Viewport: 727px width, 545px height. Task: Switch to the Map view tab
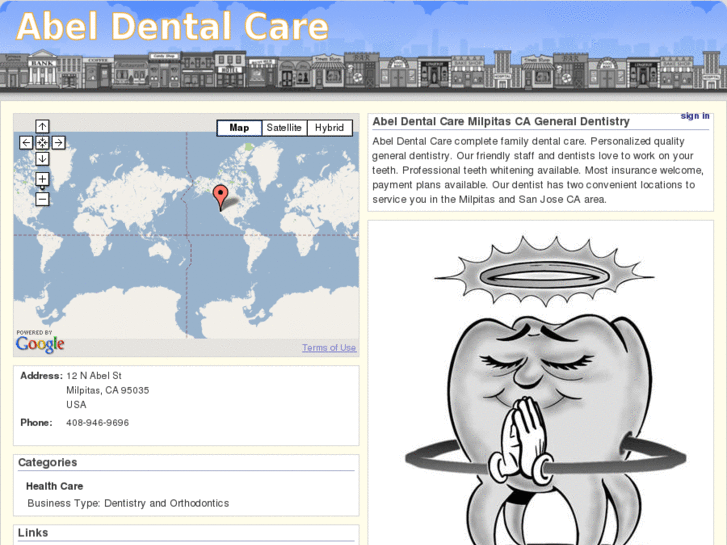(x=239, y=128)
